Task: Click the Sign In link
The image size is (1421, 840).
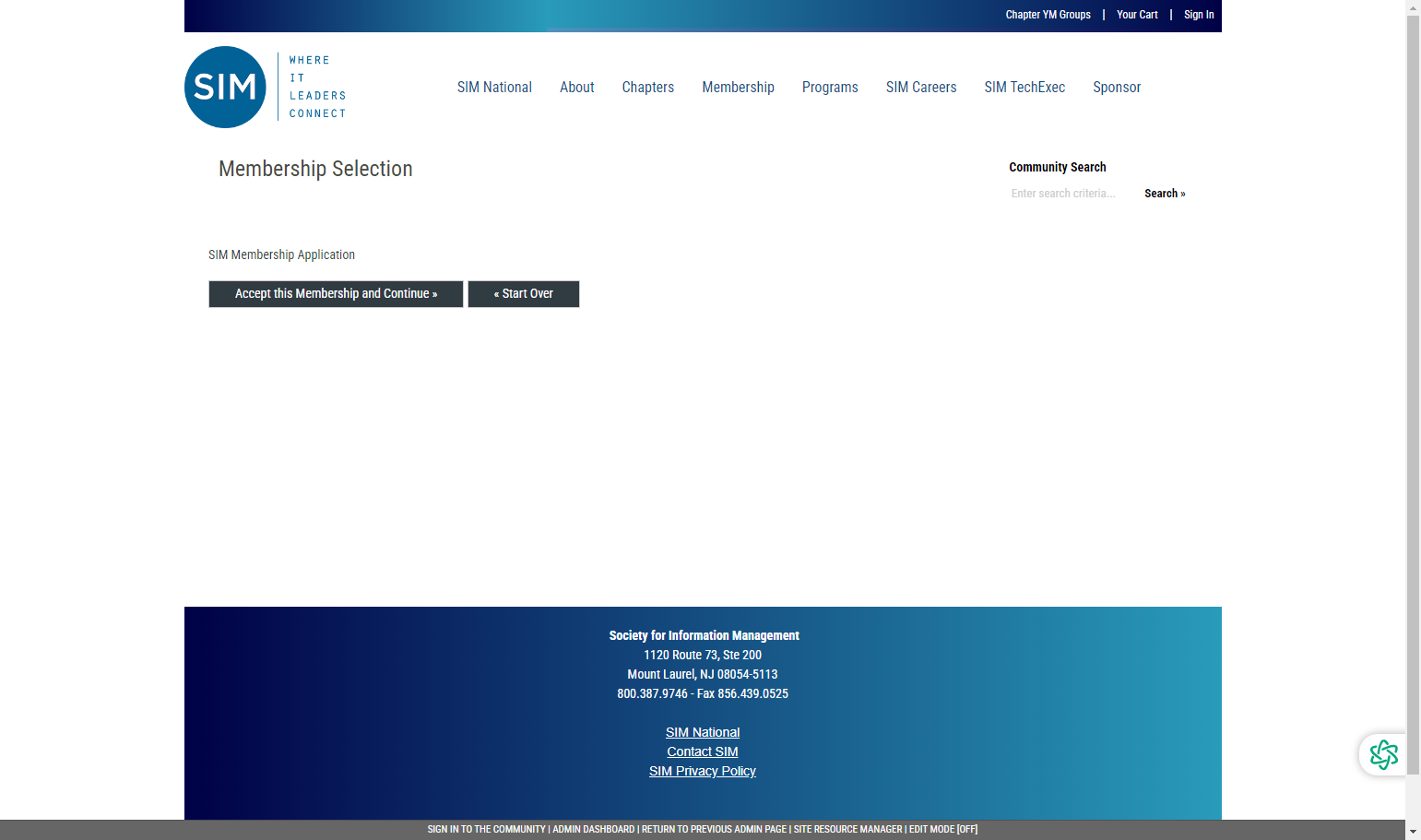Action: point(1199,15)
